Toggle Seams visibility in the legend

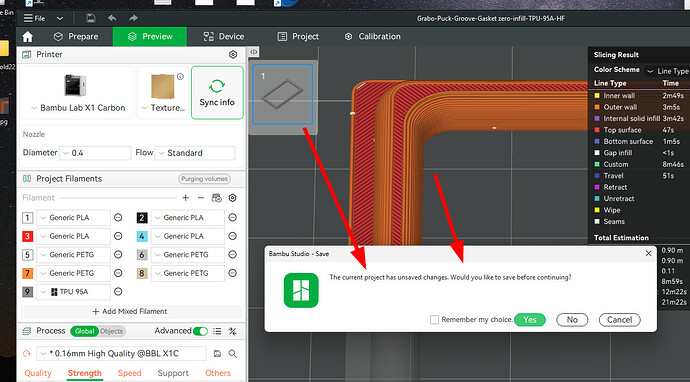[597, 221]
